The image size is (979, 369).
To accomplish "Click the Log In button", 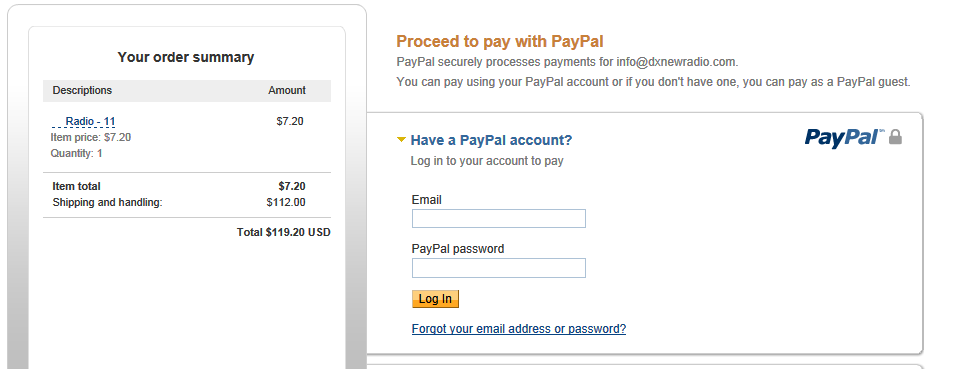I will pos(435,299).
